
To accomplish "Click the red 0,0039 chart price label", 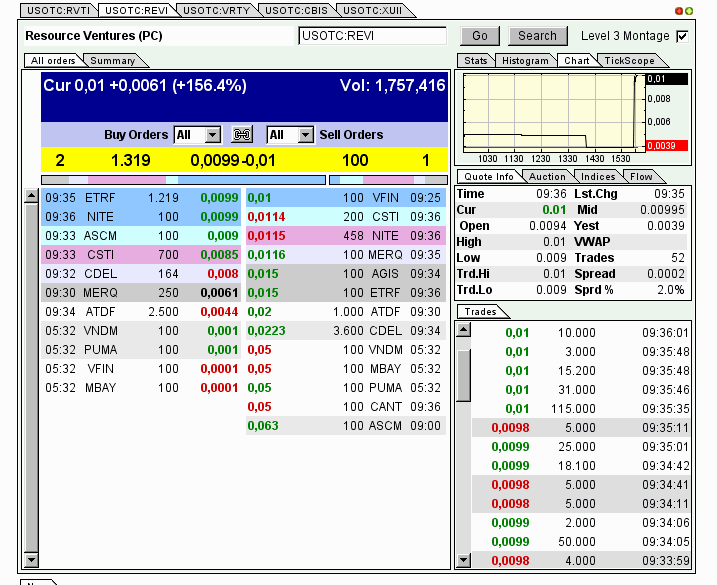I will (x=667, y=145).
